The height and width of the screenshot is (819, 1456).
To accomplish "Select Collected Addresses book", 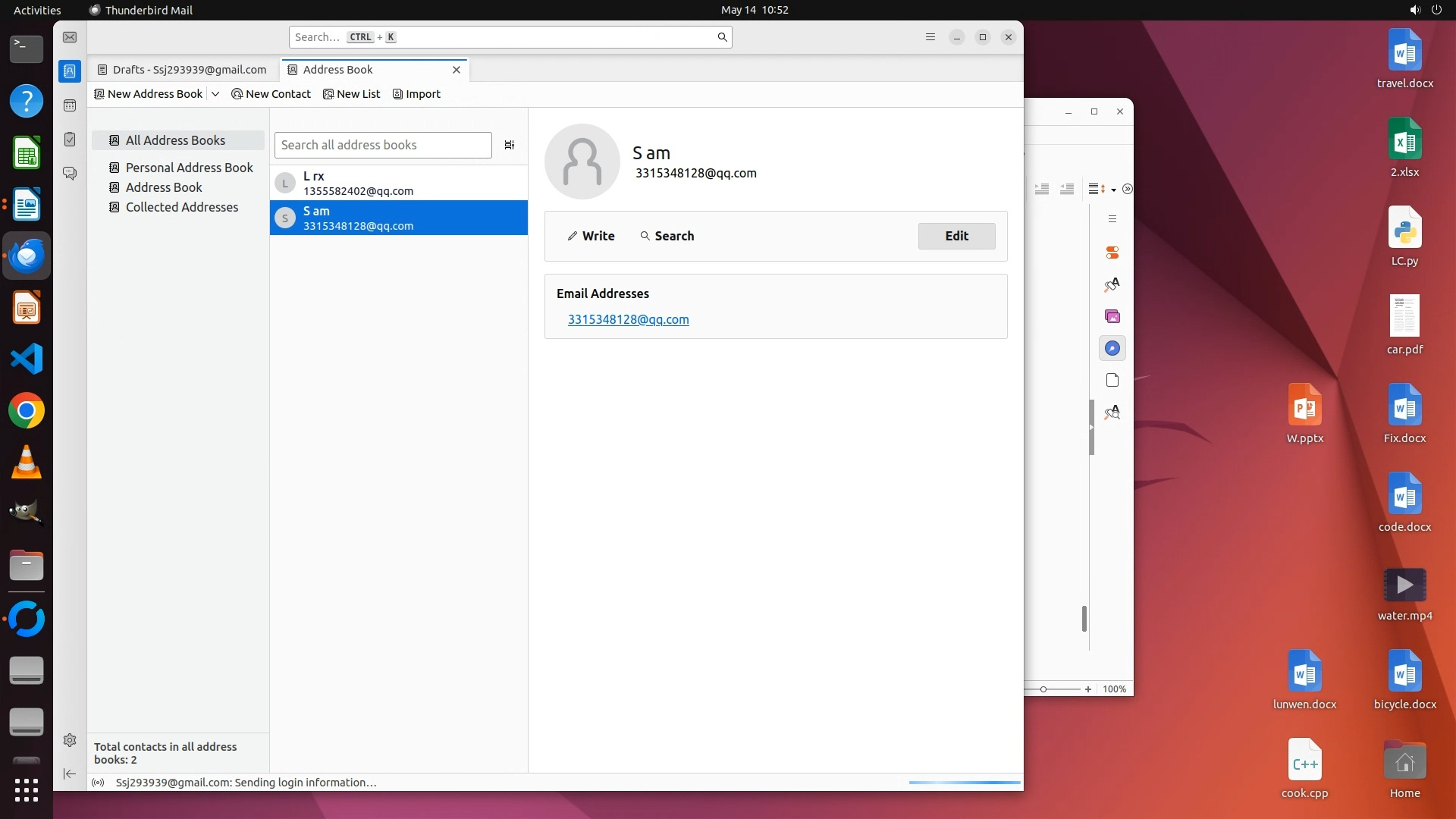I will point(181,207).
